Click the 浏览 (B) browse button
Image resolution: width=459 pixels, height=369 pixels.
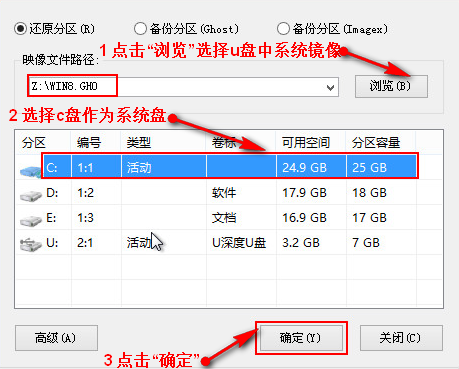pos(391,86)
